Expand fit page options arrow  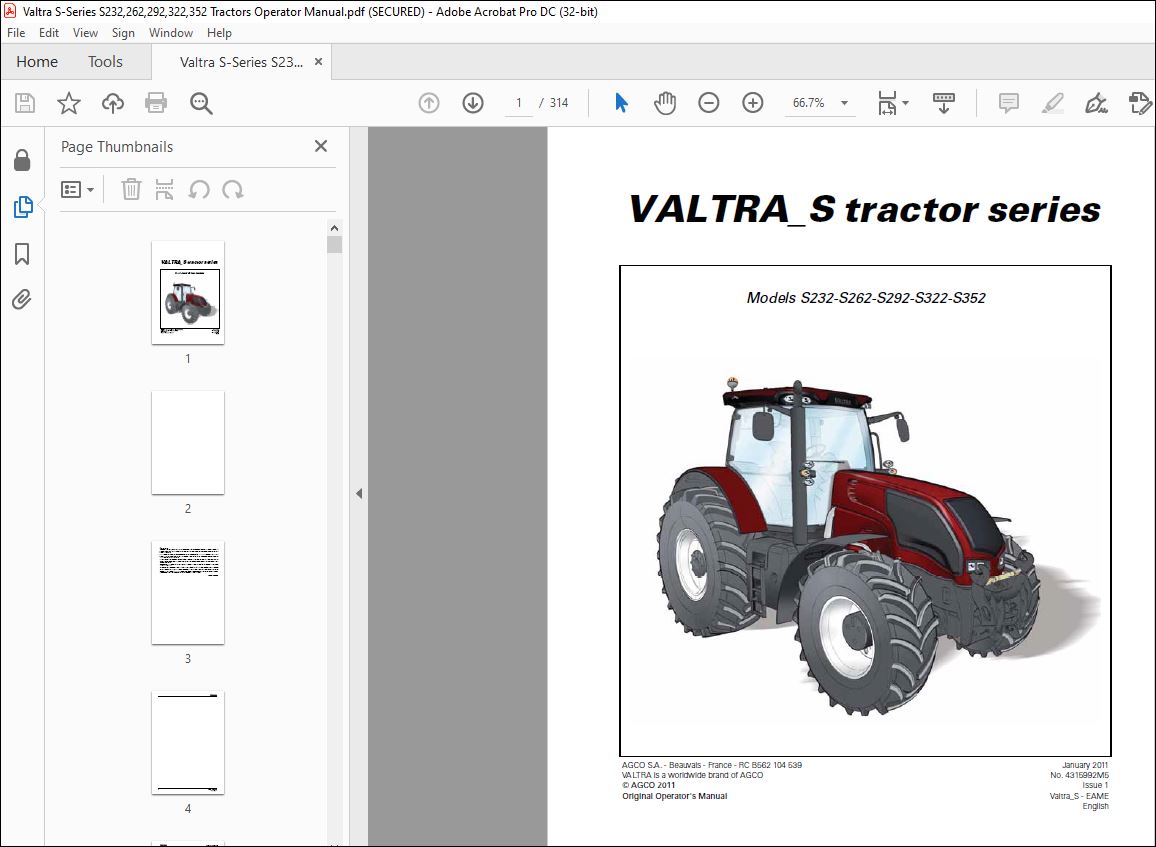pos(905,103)
